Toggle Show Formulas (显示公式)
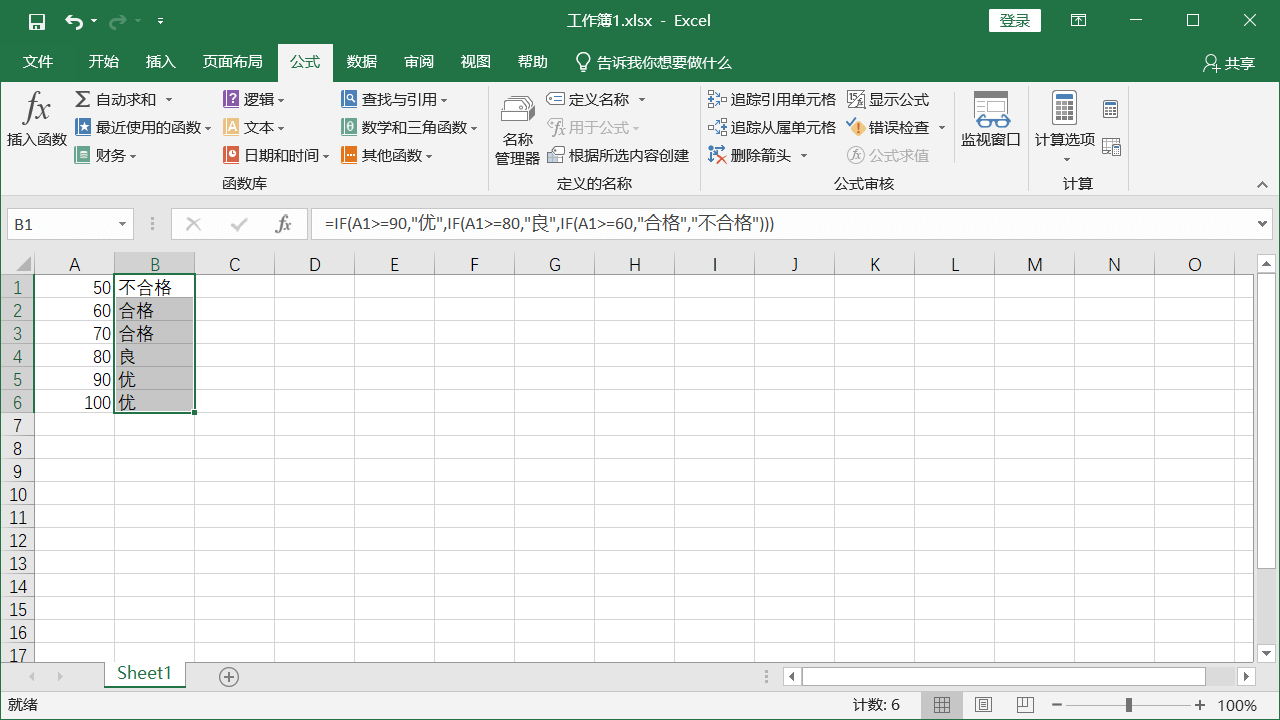This screenshot has width=1280, height=720. click(x=888, y=100)
